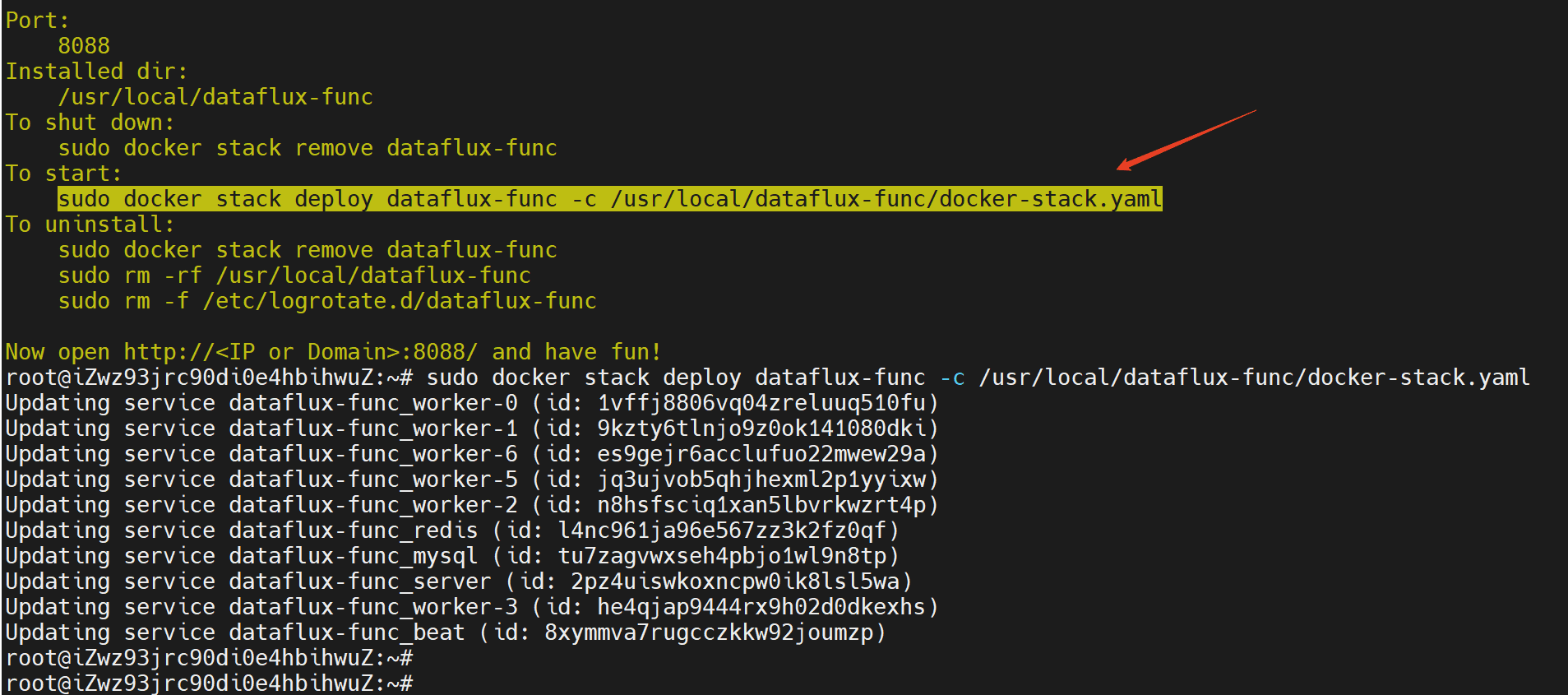The height and width of the screenshot is (695, 1568).
Task: Click the 'To uninstall:' heading
Action: (90, 225)
